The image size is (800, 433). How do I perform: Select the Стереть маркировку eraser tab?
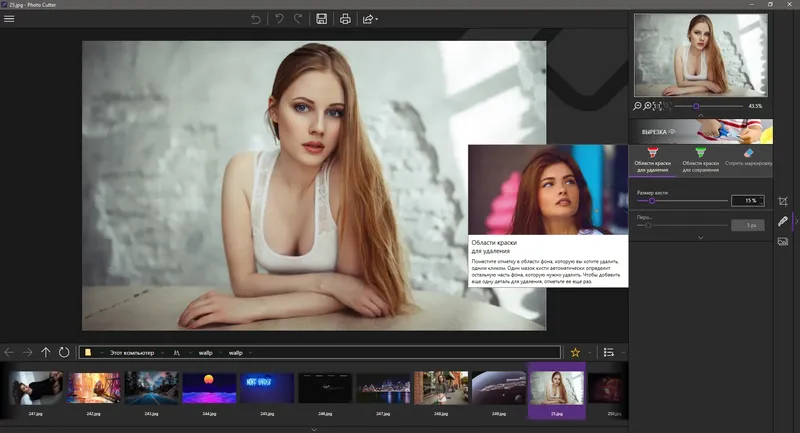(x=748, y=160)
